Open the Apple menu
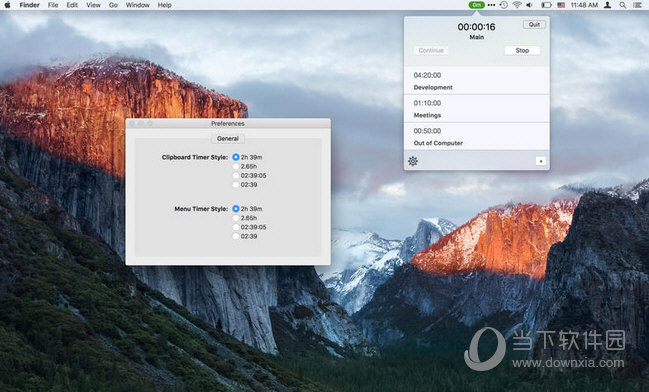 click(x=7, y=5)
